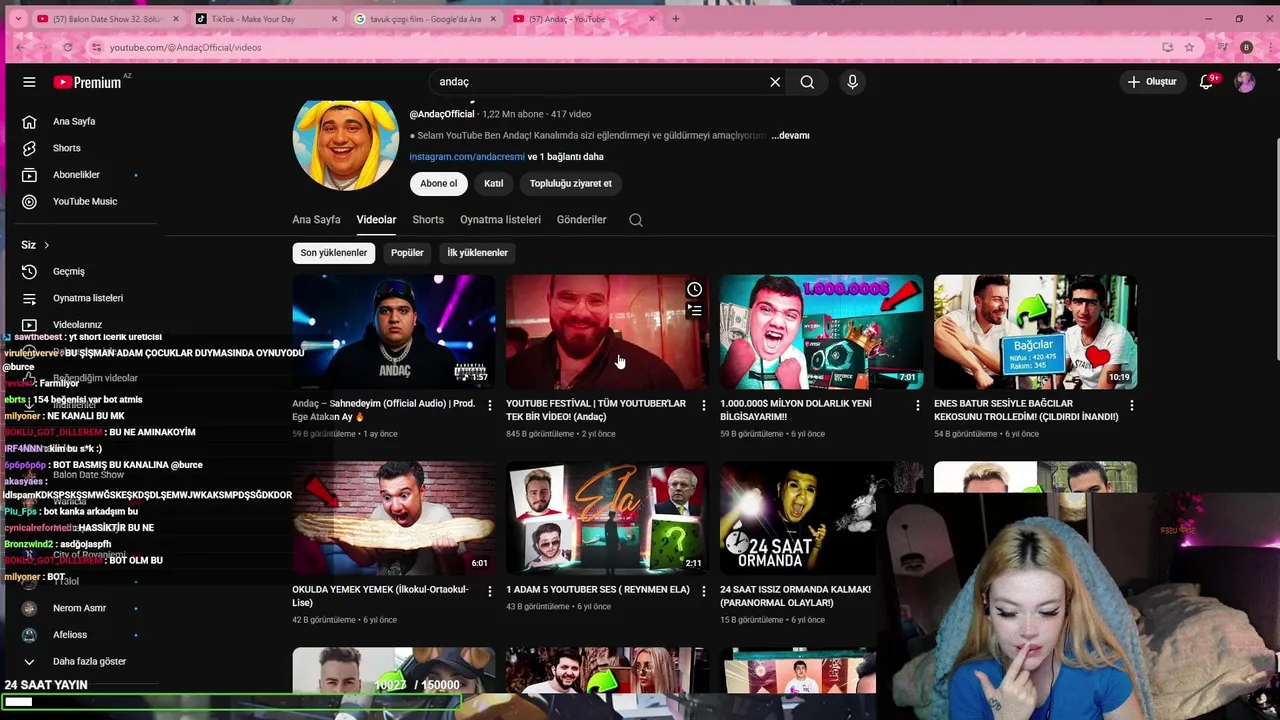This screenshot has height=720, width=1280.
Task: Clear the search box with the X icon
Action: [x=775, y=82]
